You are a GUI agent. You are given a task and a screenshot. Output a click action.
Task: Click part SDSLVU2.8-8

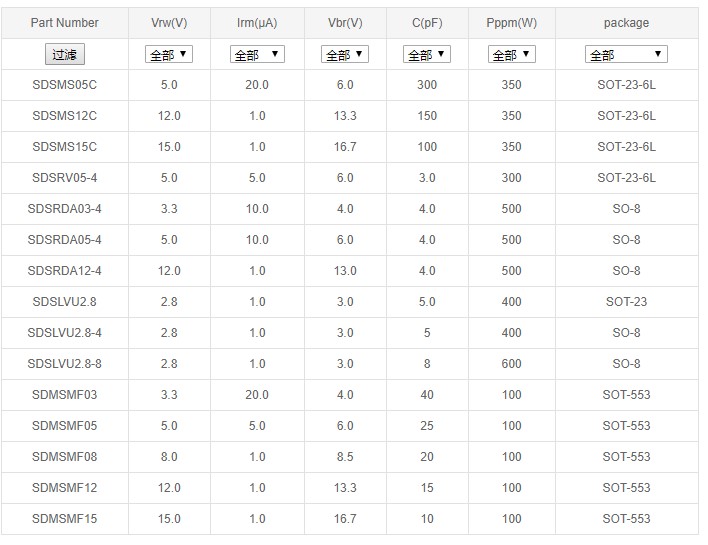coord(64,364)
